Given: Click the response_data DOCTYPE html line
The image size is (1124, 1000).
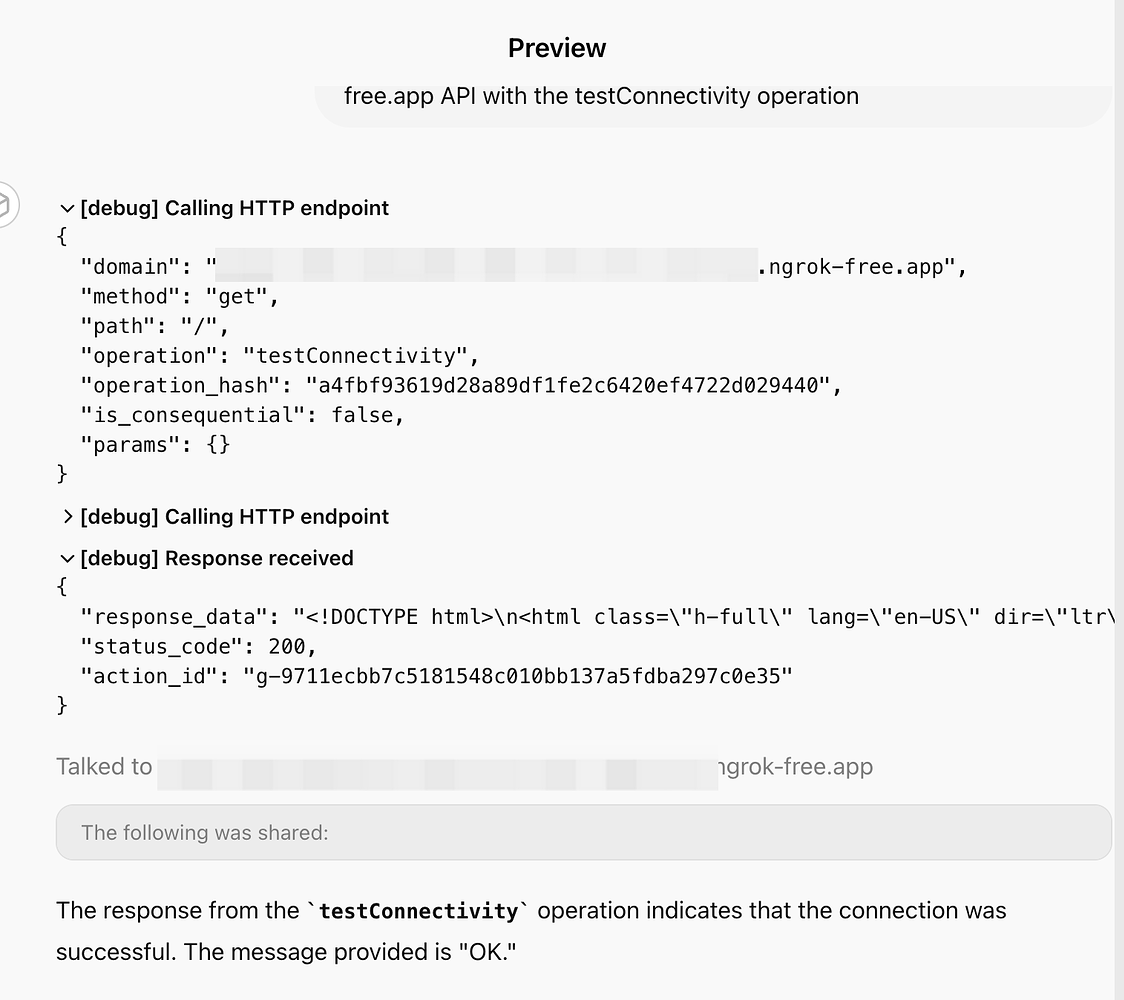Looking at the screenshot, I should pyautogui.click(x=596, y=617).
